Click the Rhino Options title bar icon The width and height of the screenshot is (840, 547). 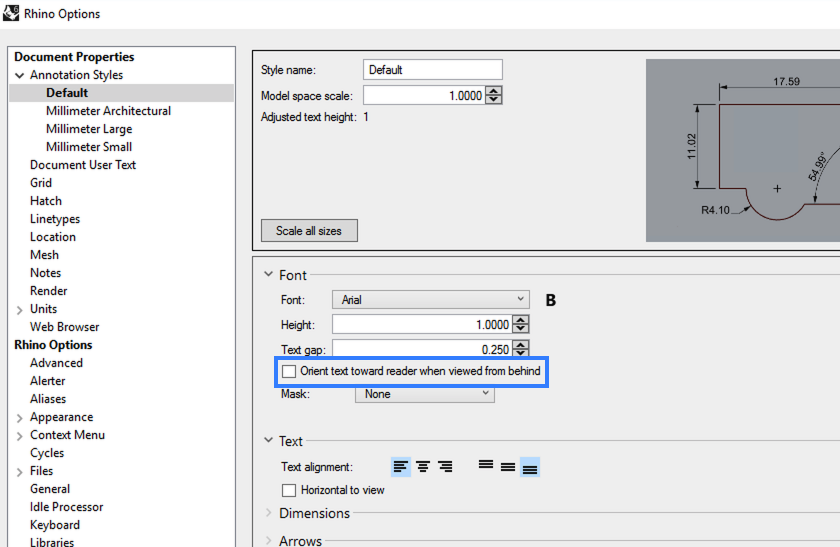point(11,13)
